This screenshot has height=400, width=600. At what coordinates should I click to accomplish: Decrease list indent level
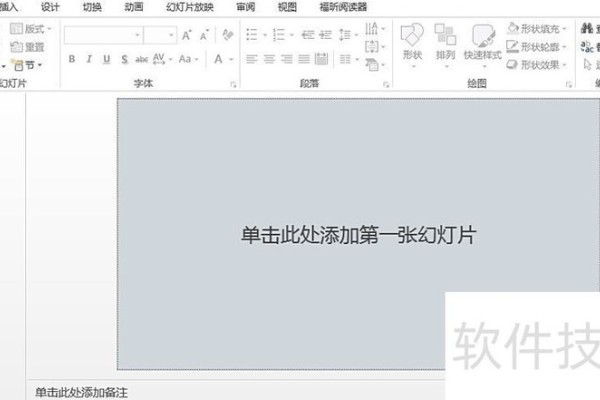click(x=308, y=35)
